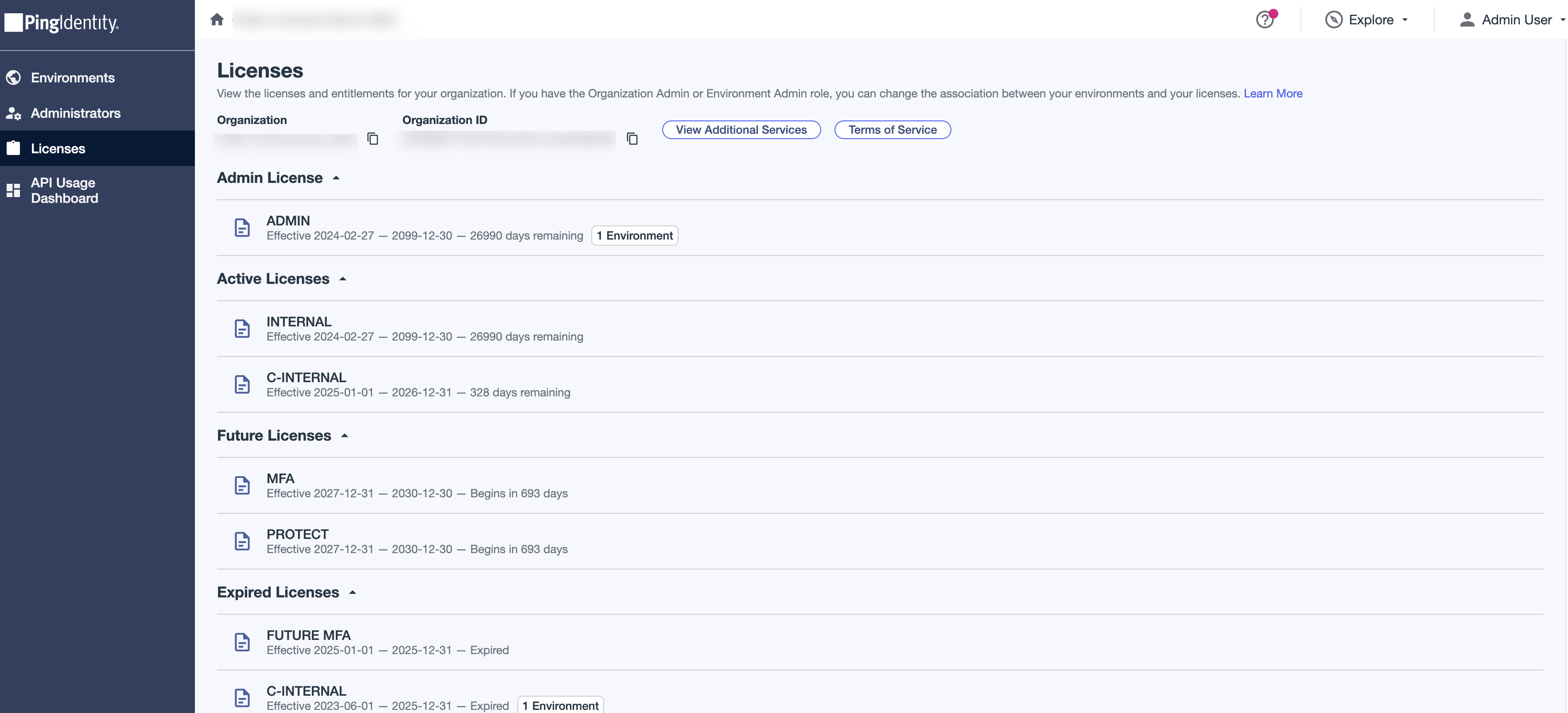Collapse the Active Licenses section

pyautogui.click(x=343, y=279)
